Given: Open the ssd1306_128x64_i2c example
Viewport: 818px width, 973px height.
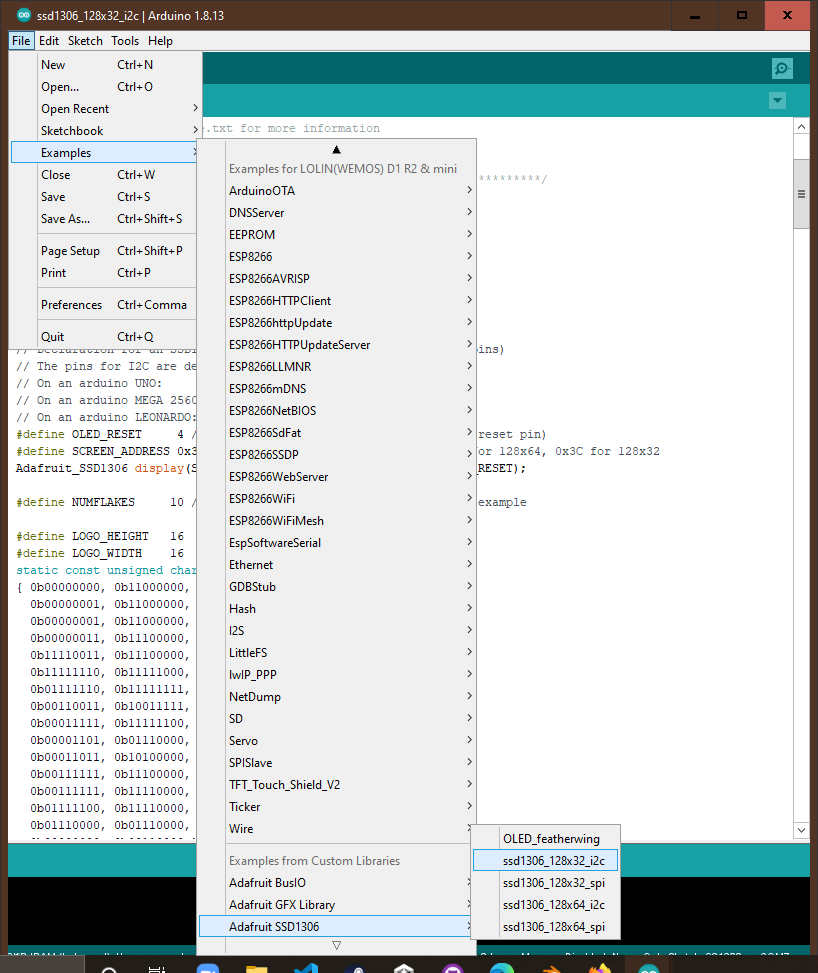Looking at the screenshot, I should [546, 905].
